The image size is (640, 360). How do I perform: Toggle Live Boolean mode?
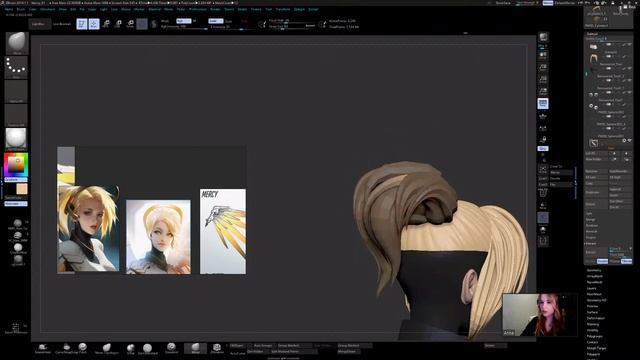pos(62,24)
